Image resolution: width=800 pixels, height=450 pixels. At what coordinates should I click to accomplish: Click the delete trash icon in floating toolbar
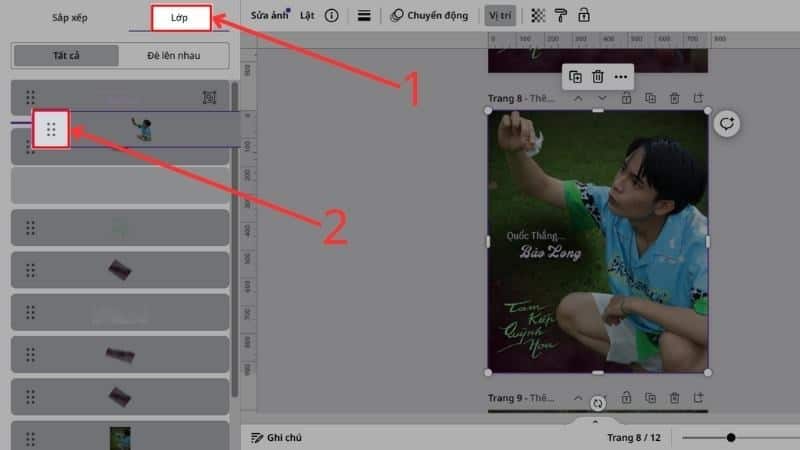[598, 77]
